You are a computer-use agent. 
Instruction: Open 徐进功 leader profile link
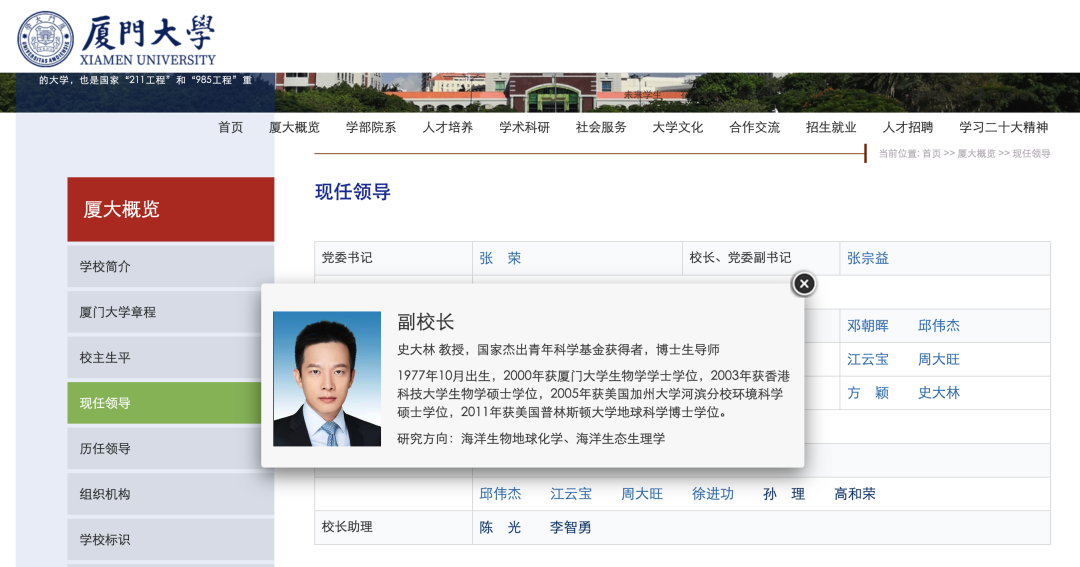click(x=713, y=494)
